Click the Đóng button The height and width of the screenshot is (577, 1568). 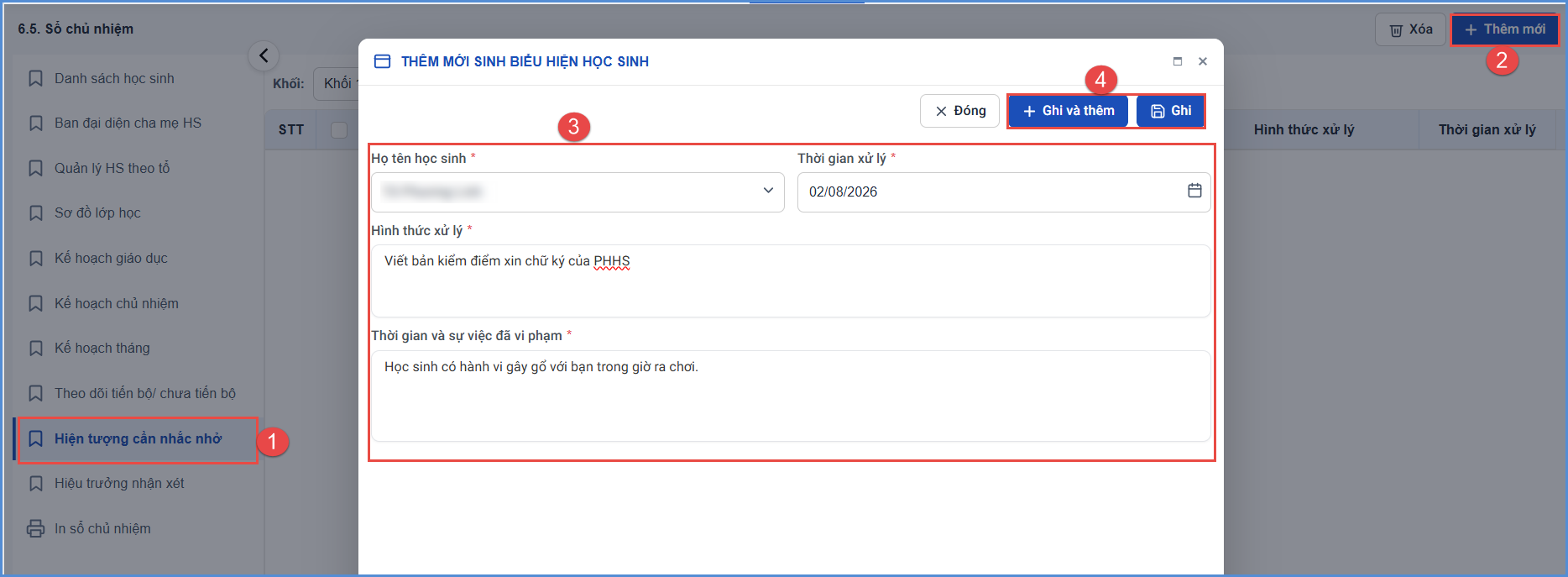tap(960, 111)
